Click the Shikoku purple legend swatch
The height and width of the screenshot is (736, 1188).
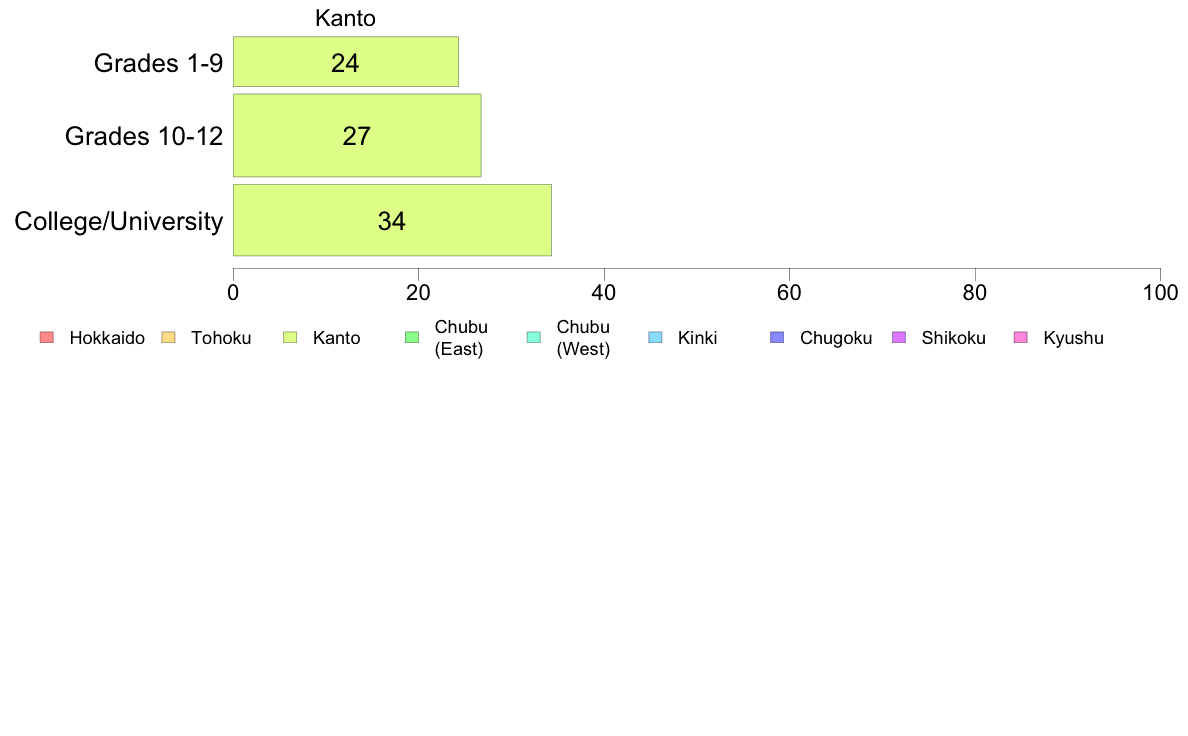(899, 337)
